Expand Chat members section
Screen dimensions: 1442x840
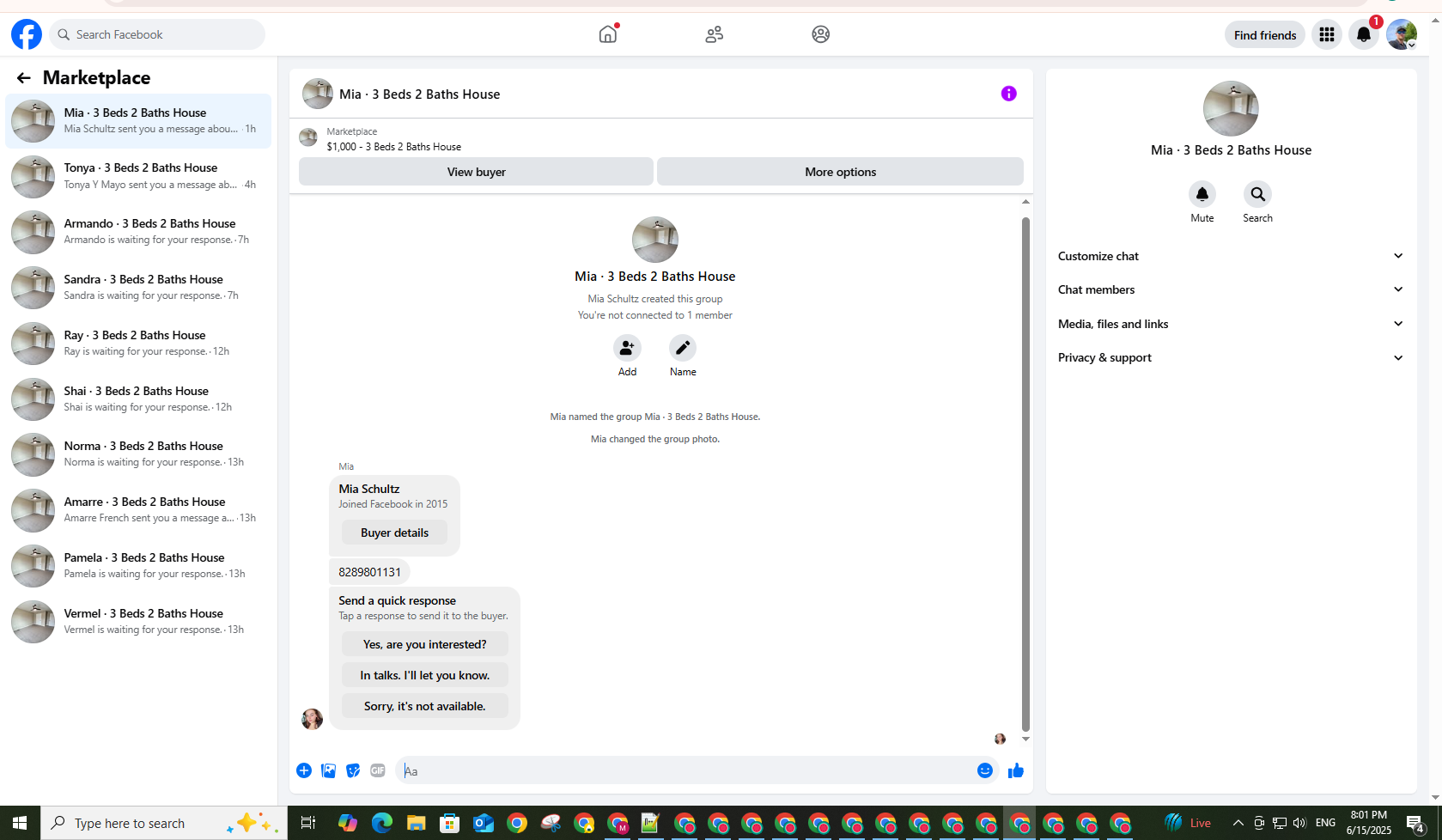click(x=1231, y=289)
